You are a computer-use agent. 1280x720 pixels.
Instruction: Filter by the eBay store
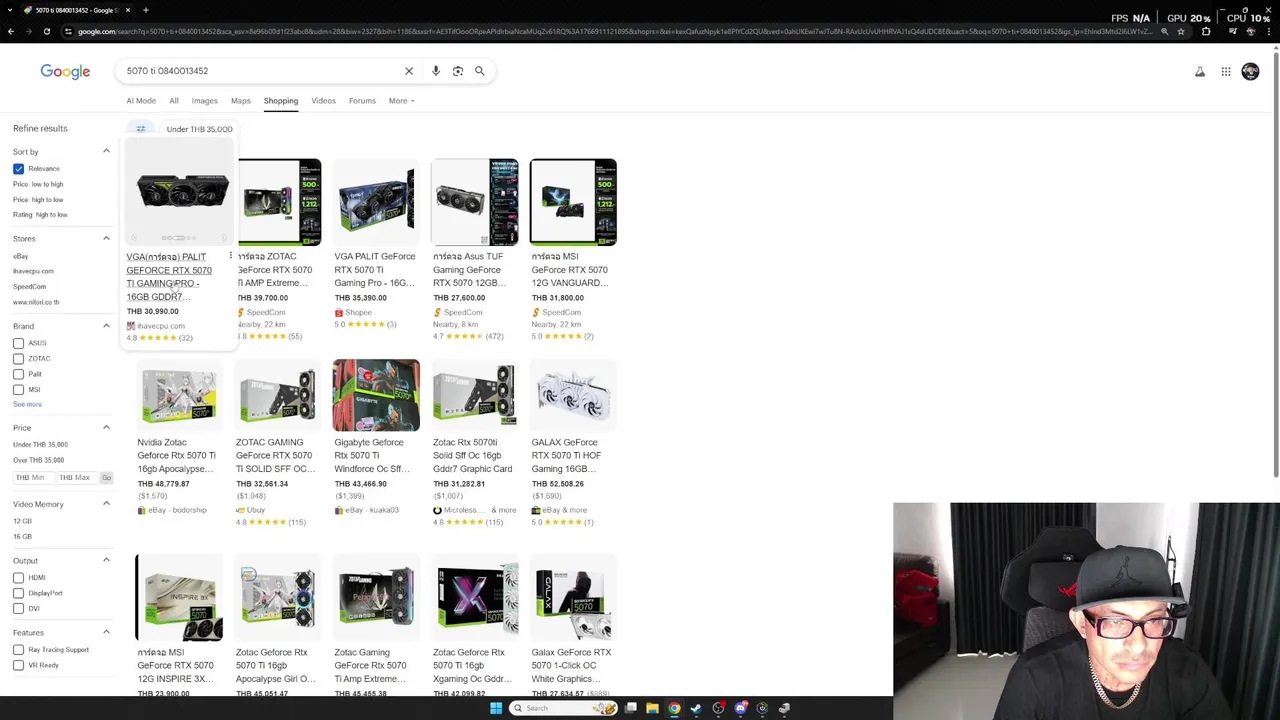[x=21, y=256]
